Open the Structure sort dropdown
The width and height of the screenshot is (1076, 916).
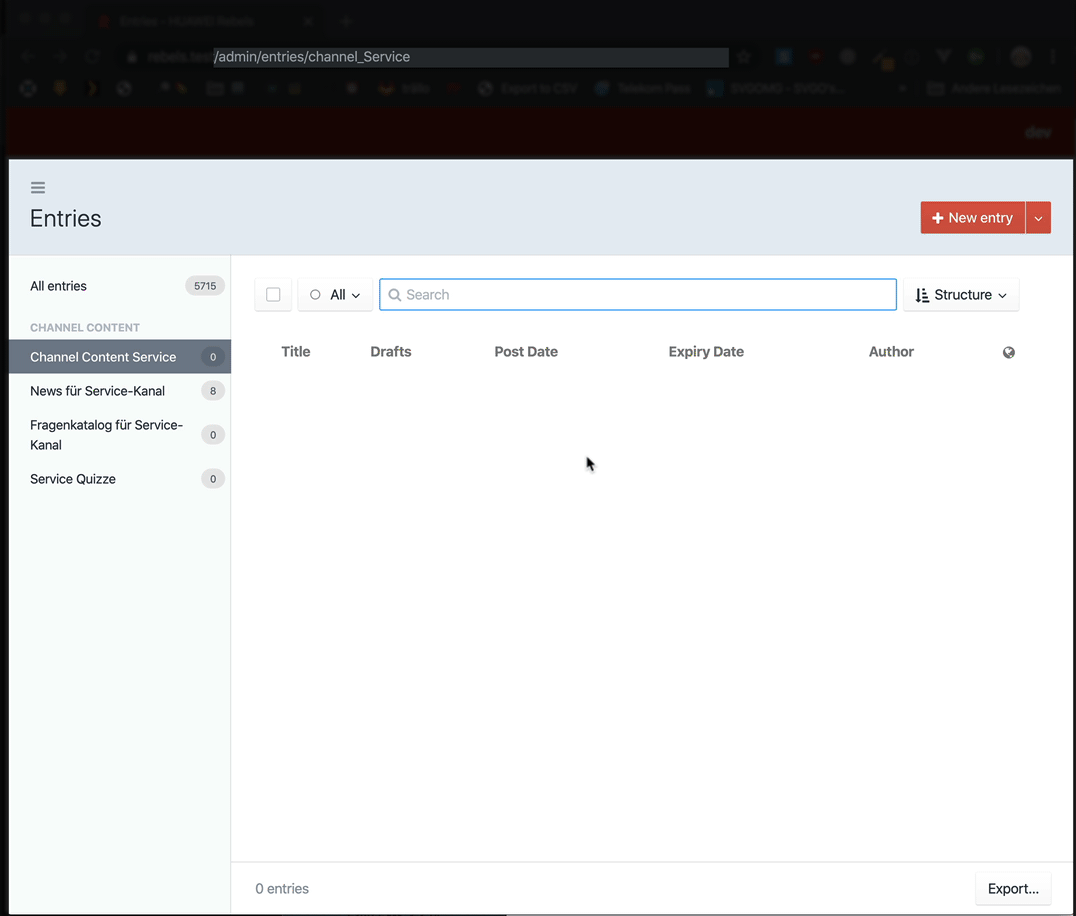point(961,294)
